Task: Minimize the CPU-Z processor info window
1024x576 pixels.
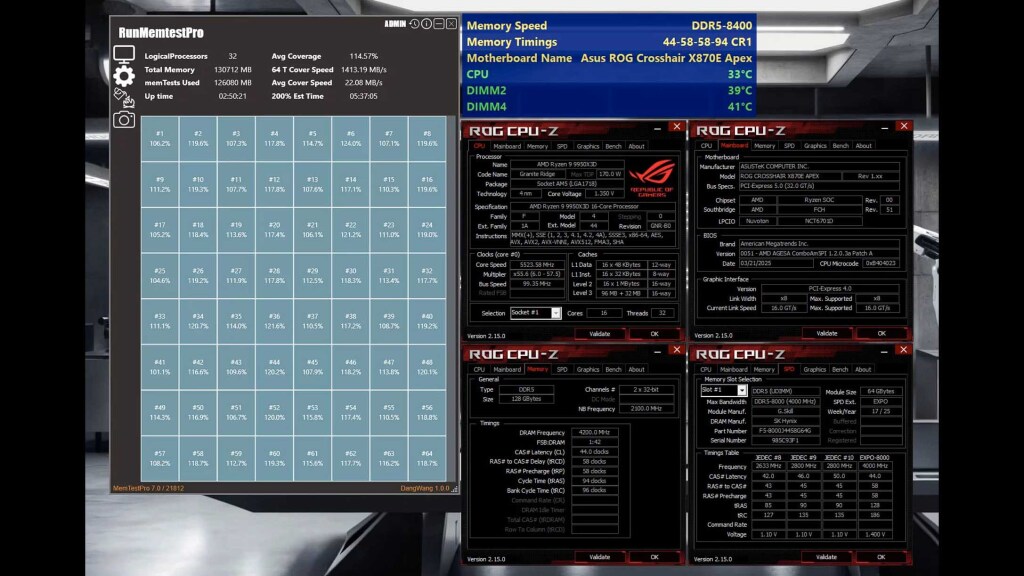Action: click(658, 128)
